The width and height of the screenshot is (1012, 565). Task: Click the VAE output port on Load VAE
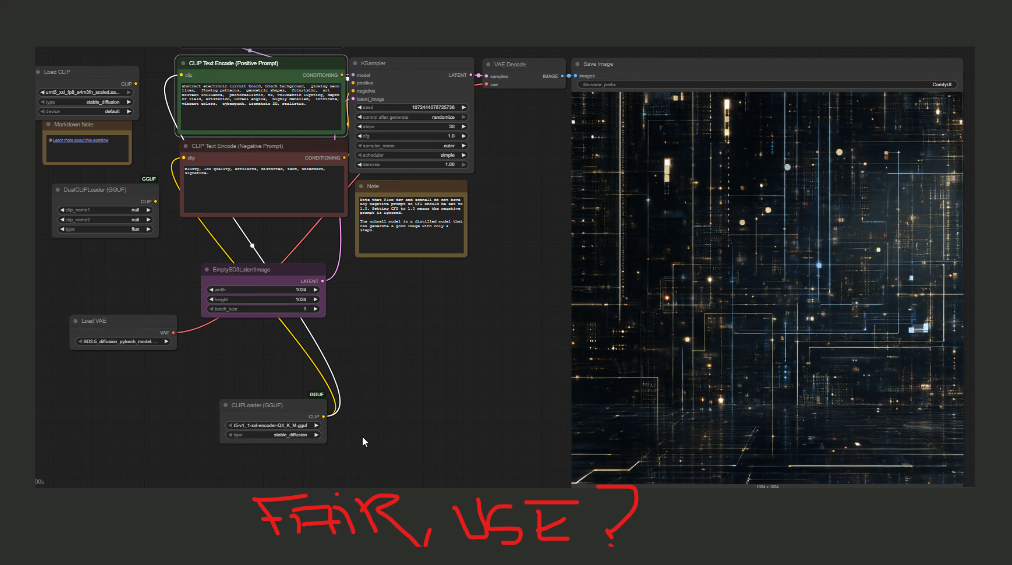coord(174,333)
